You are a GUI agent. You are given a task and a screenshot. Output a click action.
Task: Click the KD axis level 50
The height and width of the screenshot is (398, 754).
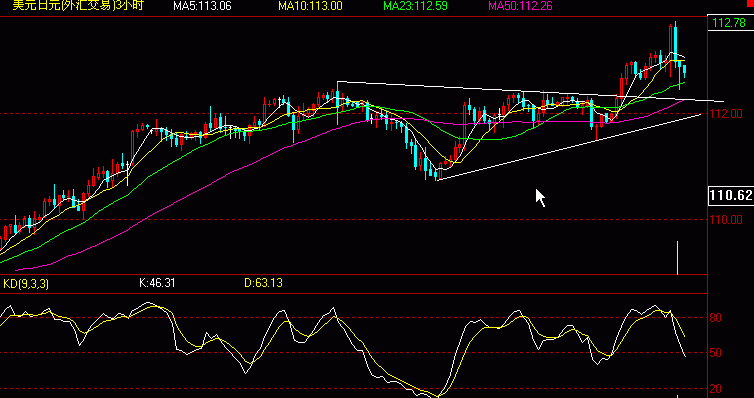716,353
